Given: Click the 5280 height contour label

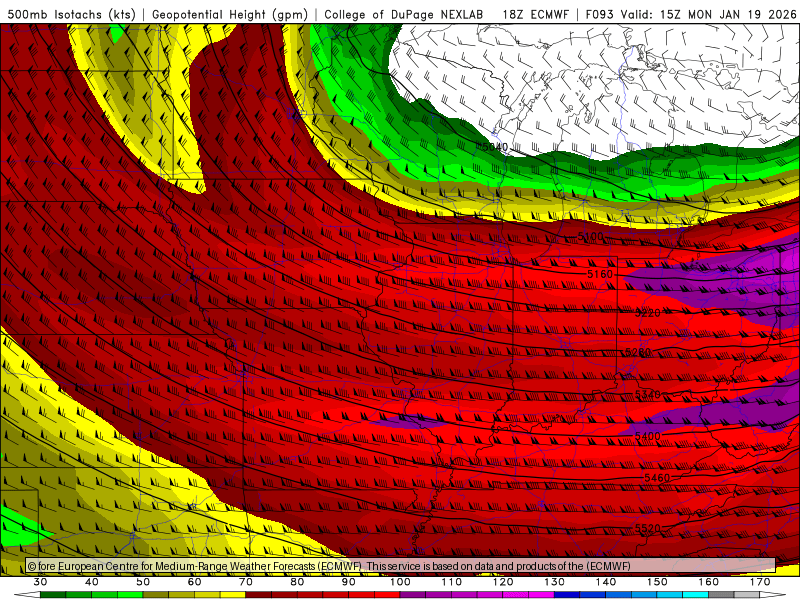Looking at the screenshot, I should pyautogui.click(x=638, y=353).
